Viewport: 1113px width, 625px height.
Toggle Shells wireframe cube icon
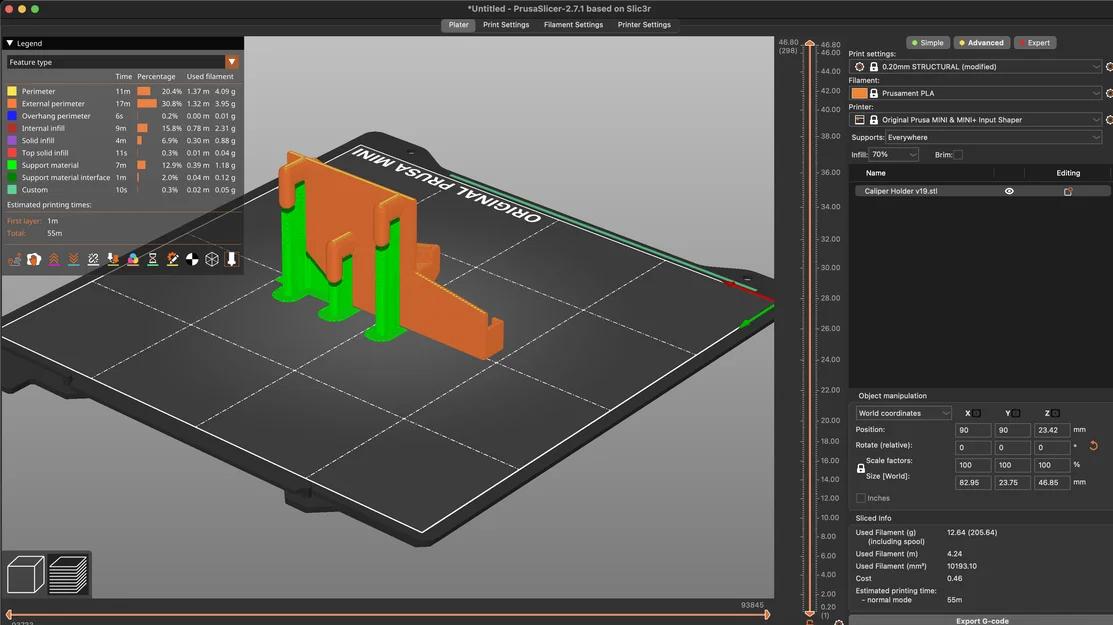(212, 260)
